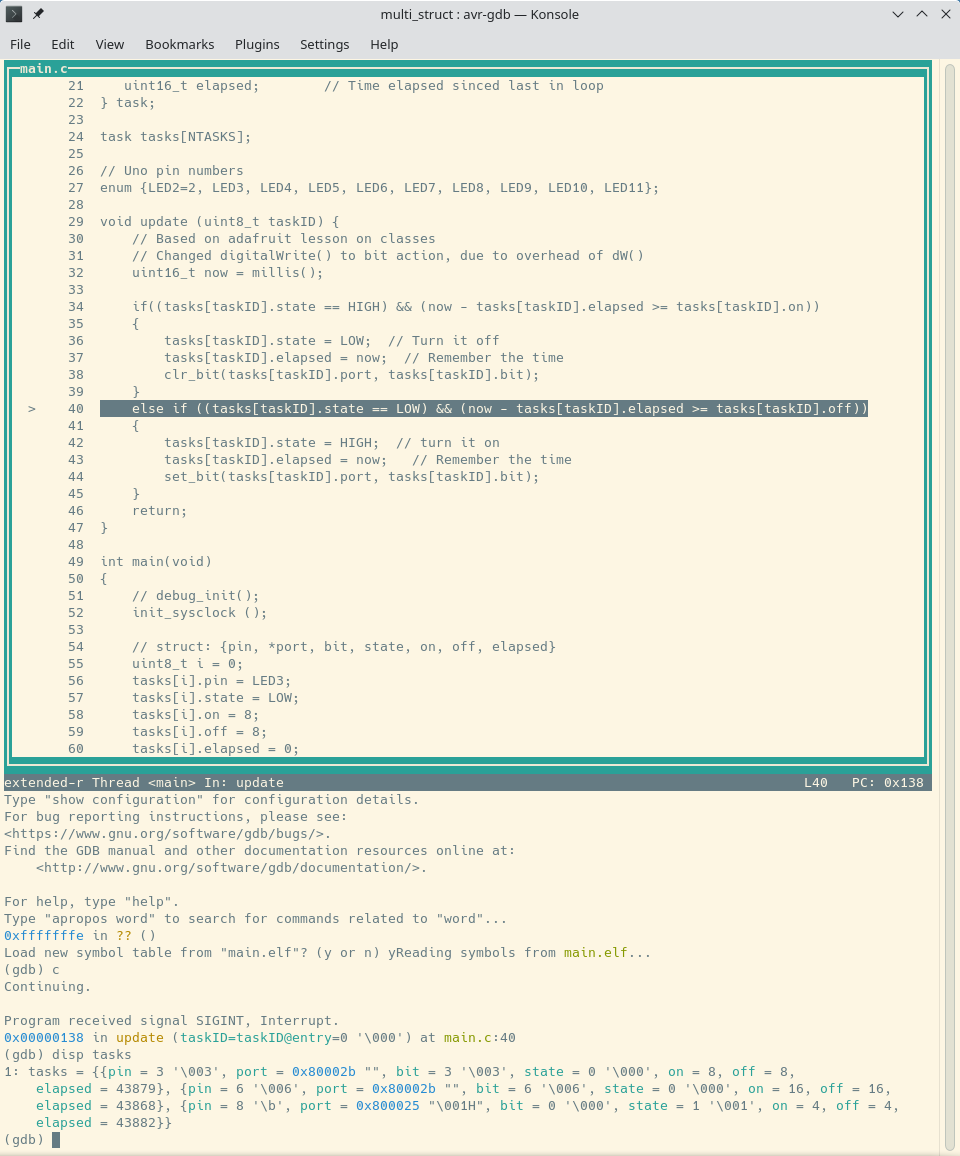The height and width of the screenshot is (1156, 960).
Task: Click line 44 set_bit call
Action: click(x=352, y=476)
